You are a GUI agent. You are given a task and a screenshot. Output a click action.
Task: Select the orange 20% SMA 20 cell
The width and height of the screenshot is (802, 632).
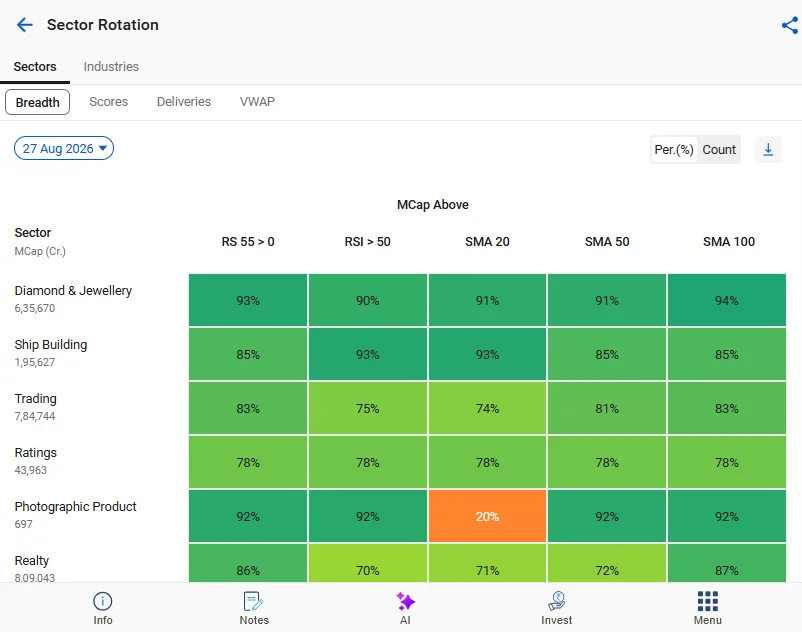click(487, 516)
